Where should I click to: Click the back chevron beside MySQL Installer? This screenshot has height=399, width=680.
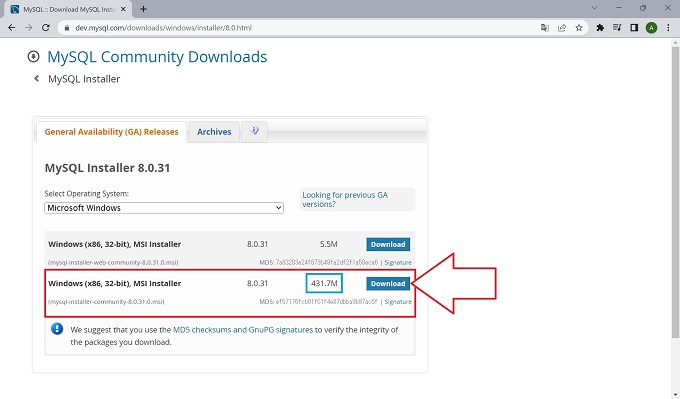tap(36, 78)
